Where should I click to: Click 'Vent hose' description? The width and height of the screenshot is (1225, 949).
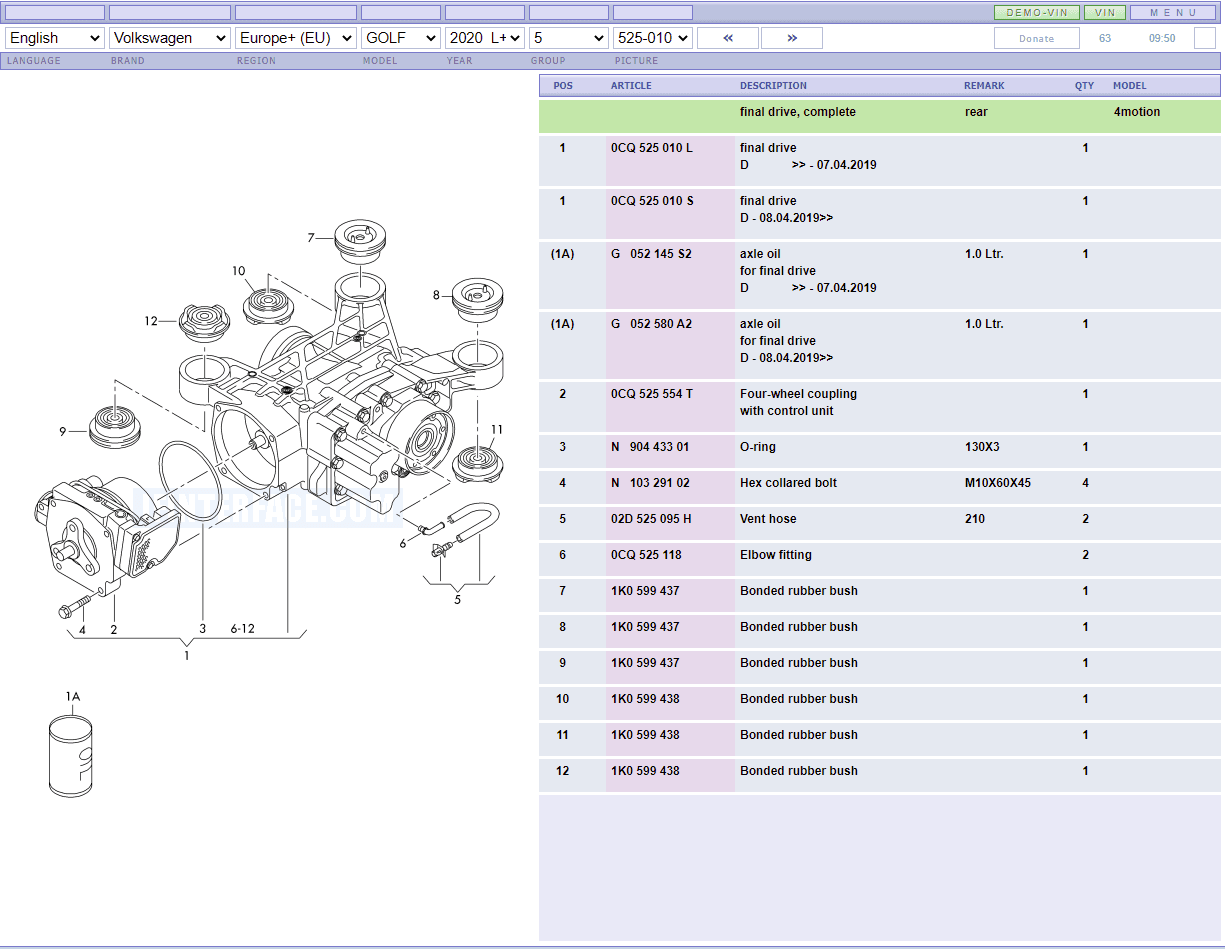pyautogui.click(x=768, y=519)
